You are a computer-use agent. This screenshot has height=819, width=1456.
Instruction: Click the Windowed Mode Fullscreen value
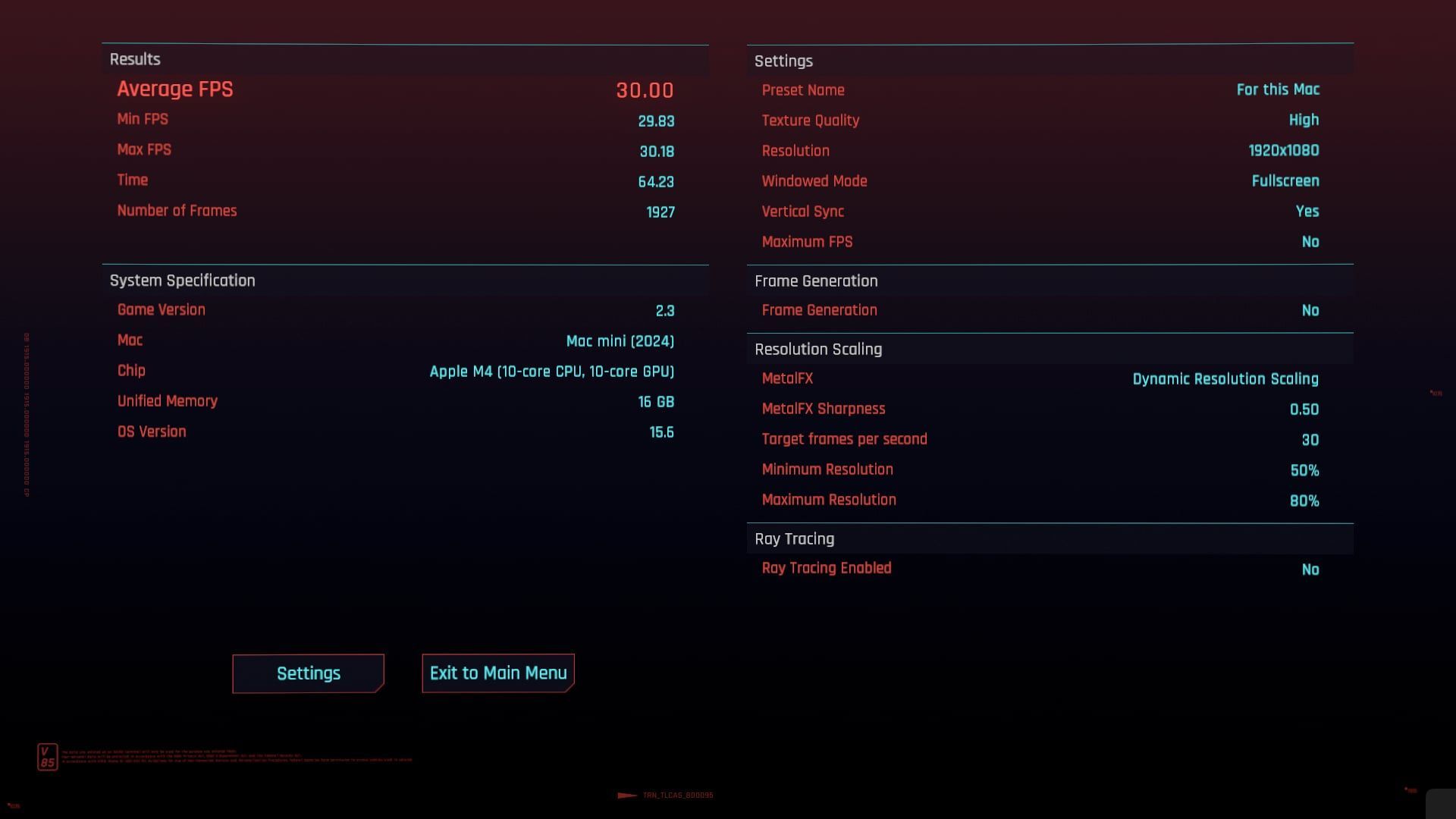point(1285,180)
